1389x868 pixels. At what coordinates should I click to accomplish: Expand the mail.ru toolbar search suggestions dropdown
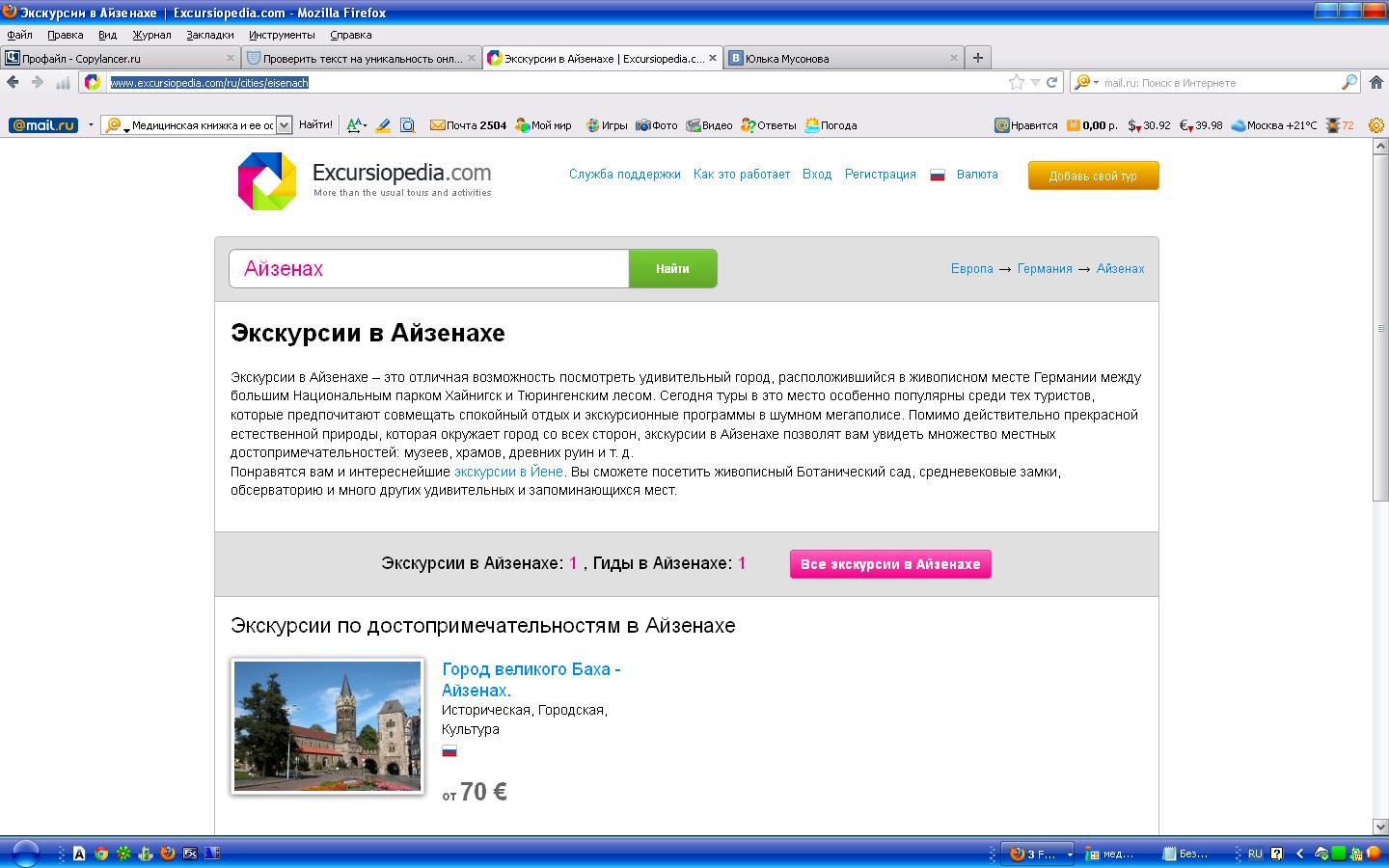tap(284, 125)
